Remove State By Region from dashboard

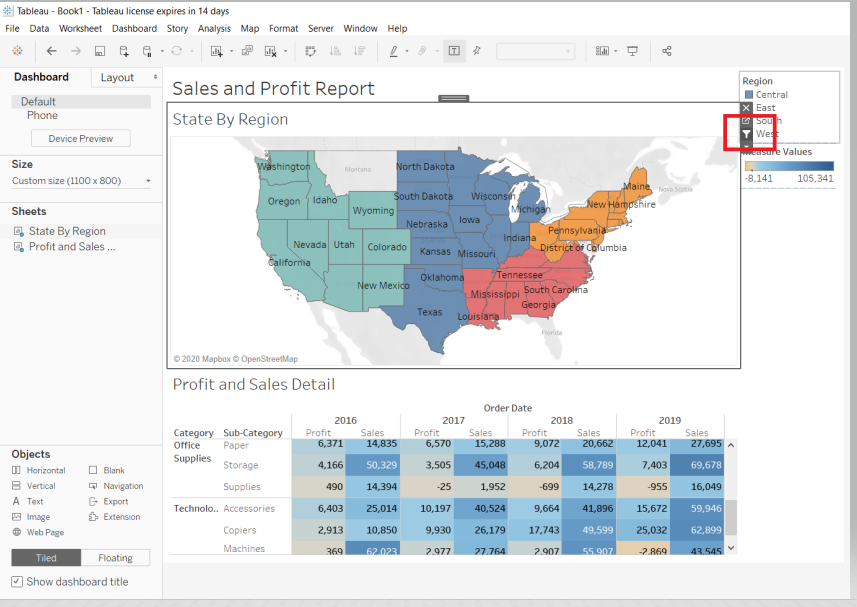coord(746,108)
